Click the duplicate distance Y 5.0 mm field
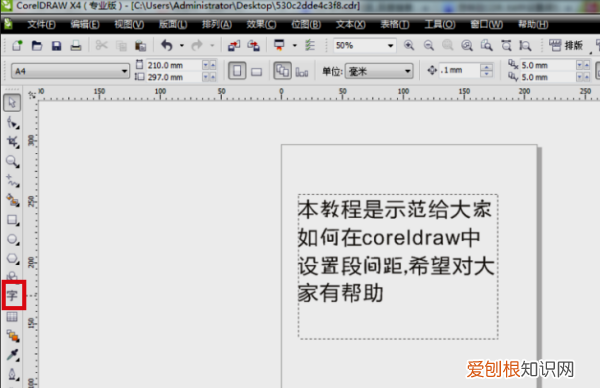The width and height of the screenshot is (600, 388). tap(548, 77)
